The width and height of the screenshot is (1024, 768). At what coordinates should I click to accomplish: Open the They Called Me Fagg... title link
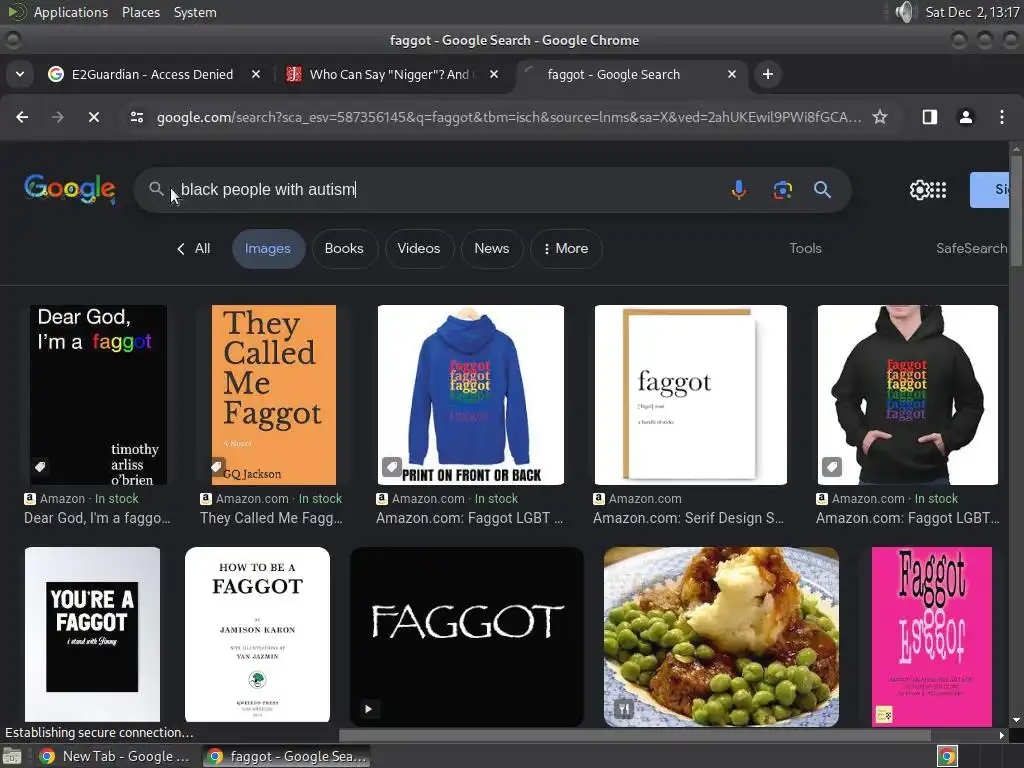pos(271,518)
